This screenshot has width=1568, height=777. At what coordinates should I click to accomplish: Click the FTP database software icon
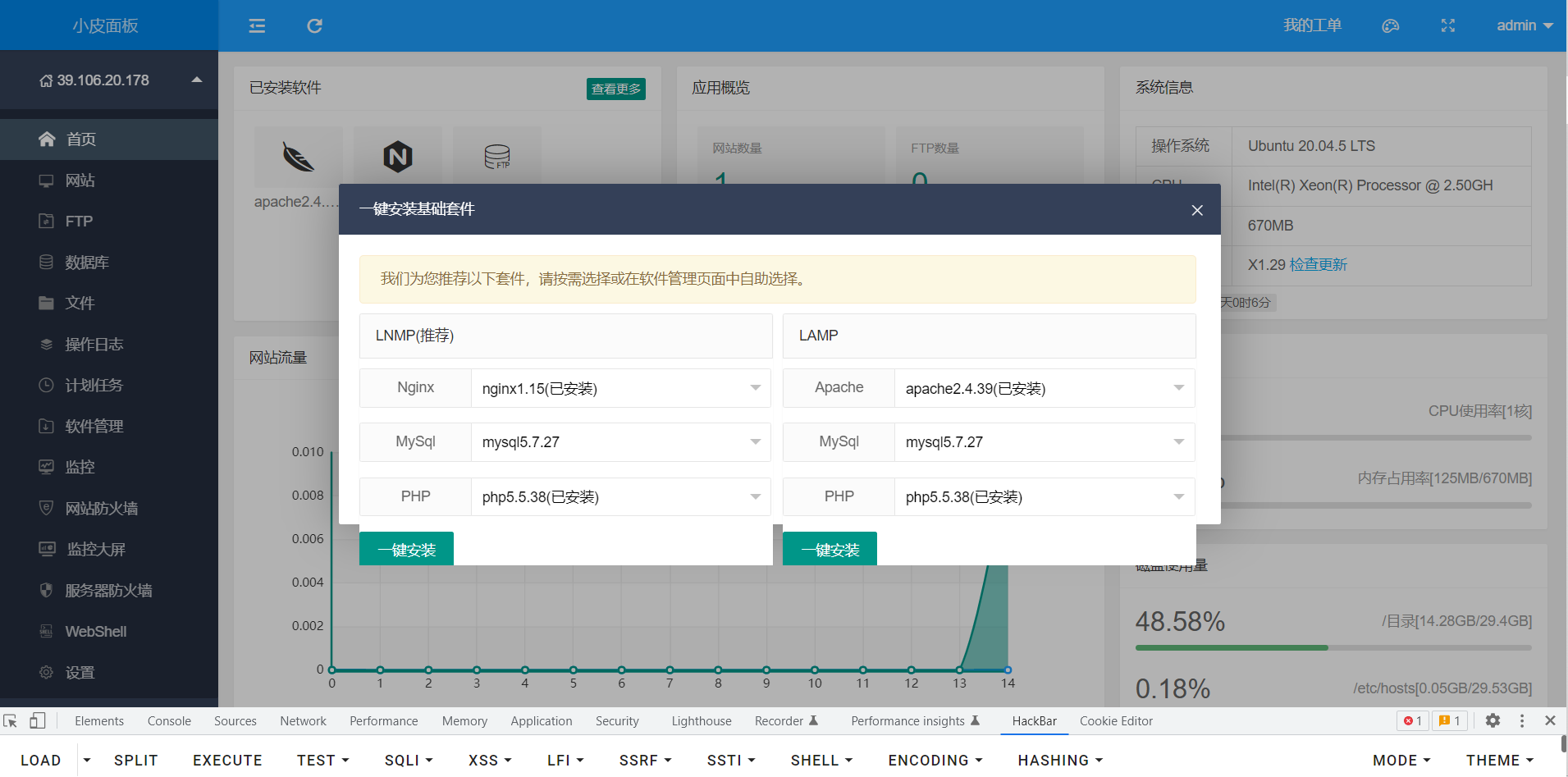(497, 156)
